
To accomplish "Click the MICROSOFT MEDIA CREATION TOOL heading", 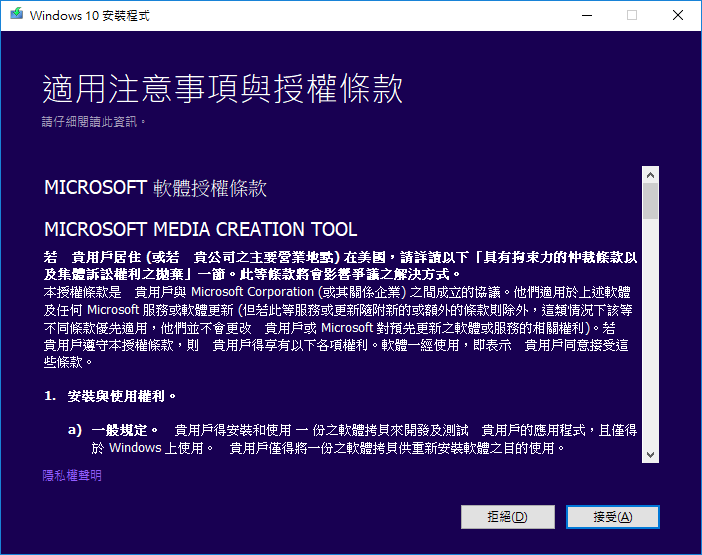I will coord(201,229).
